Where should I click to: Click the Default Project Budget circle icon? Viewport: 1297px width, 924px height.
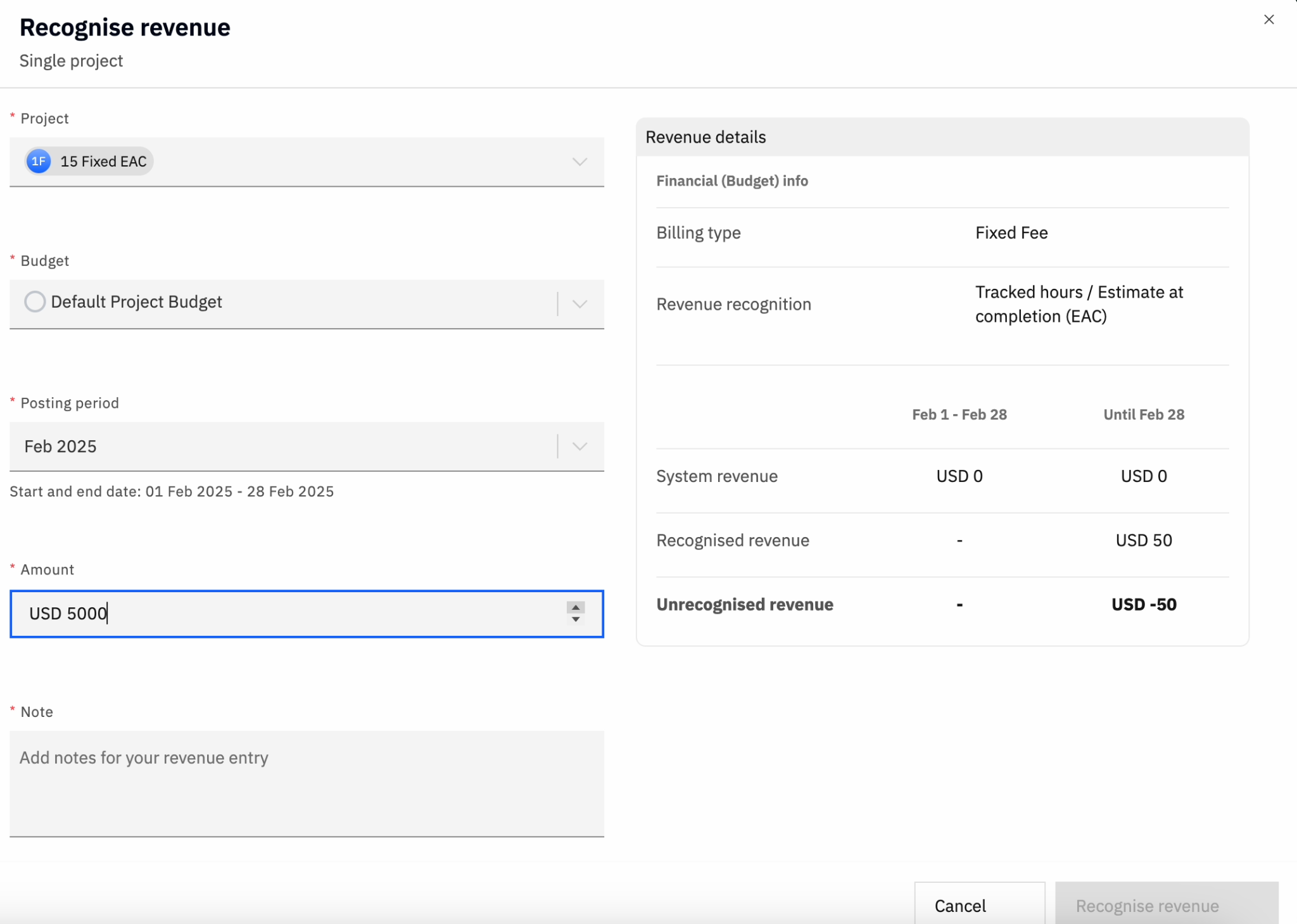(x=35, y=301)
